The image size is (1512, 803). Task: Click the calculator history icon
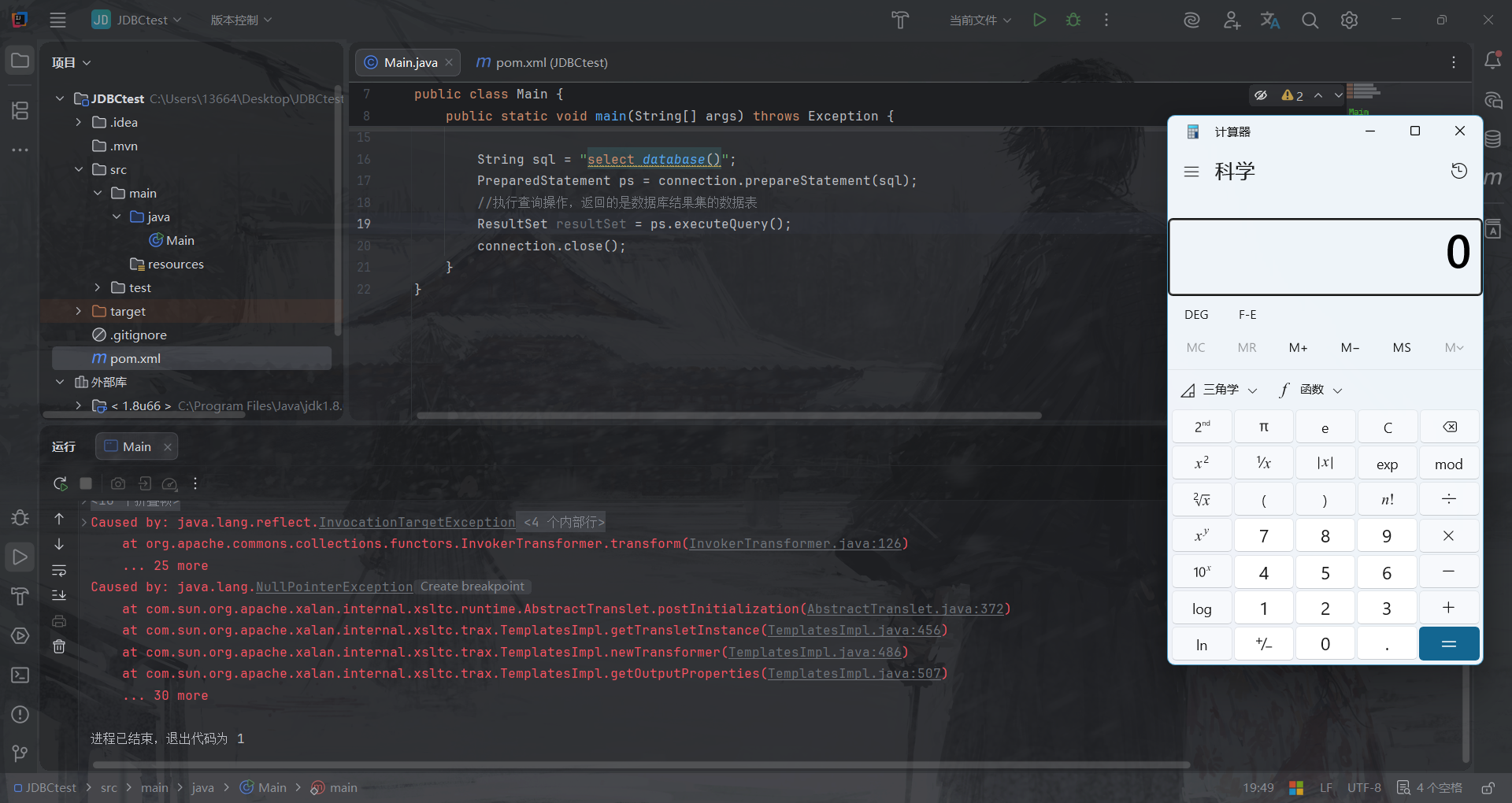click(x=1458, y=171)
